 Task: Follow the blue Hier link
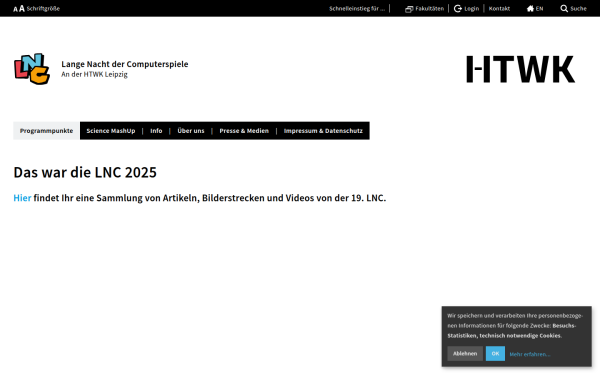coord(22,198)
